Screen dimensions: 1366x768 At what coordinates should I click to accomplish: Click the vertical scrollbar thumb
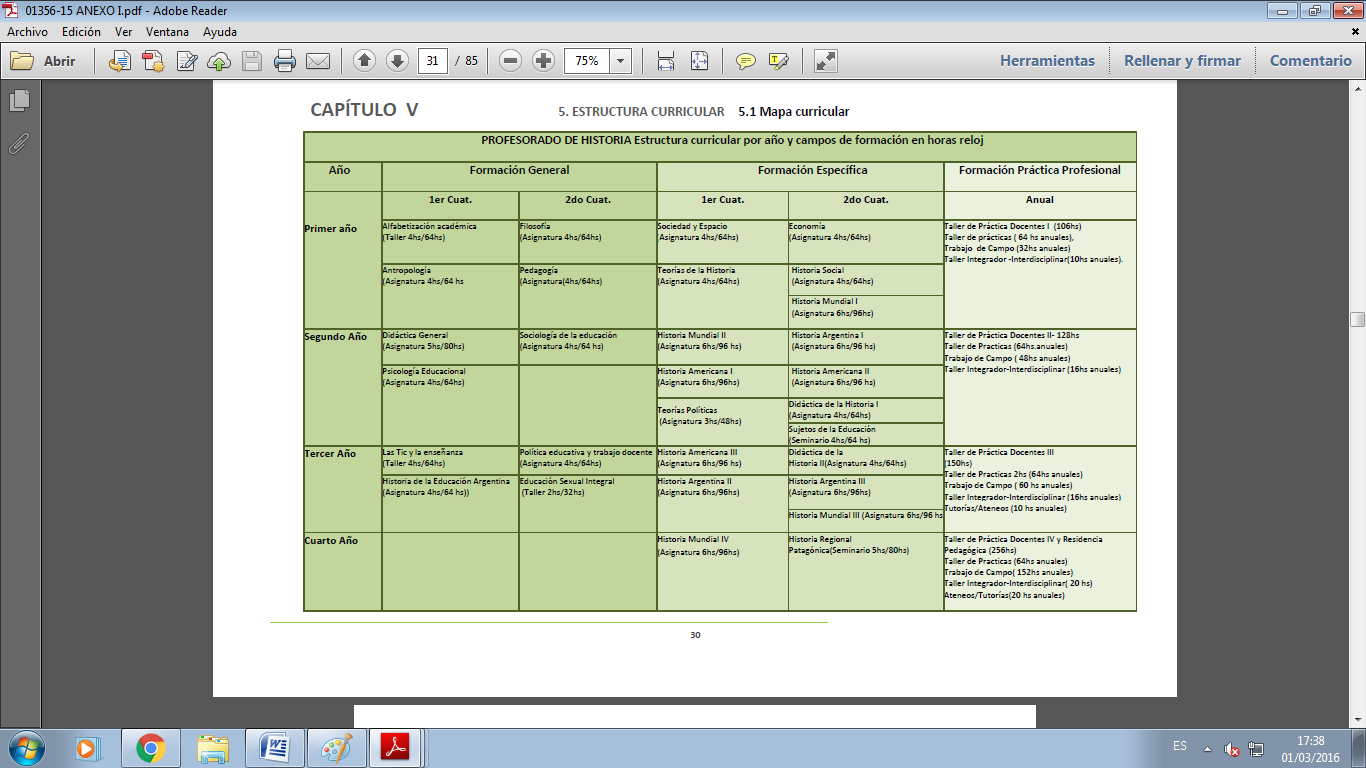1357,320
